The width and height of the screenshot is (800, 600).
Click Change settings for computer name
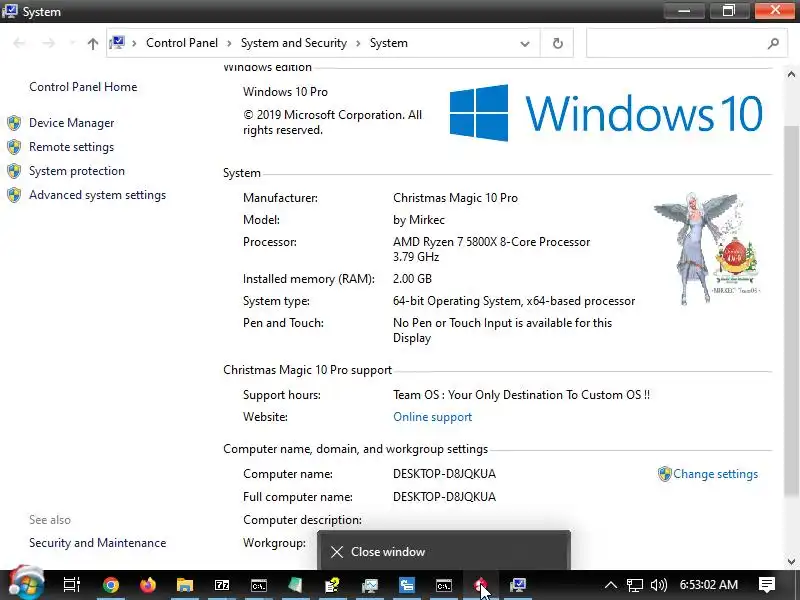tap(715, 474)
